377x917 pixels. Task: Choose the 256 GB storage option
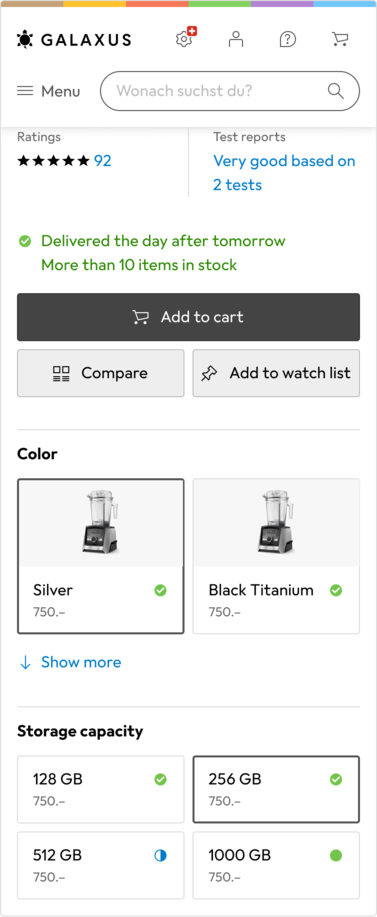coord(276,789)
